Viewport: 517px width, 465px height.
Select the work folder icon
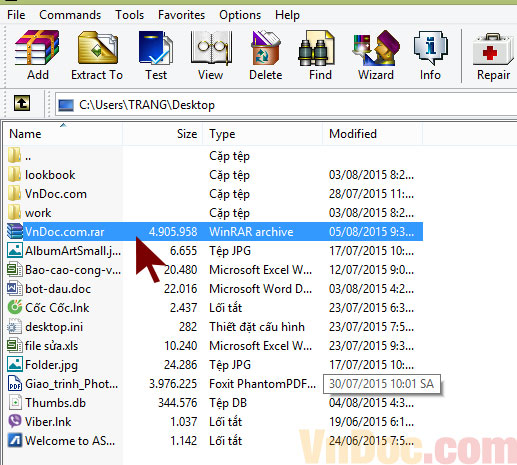[14, 213]
